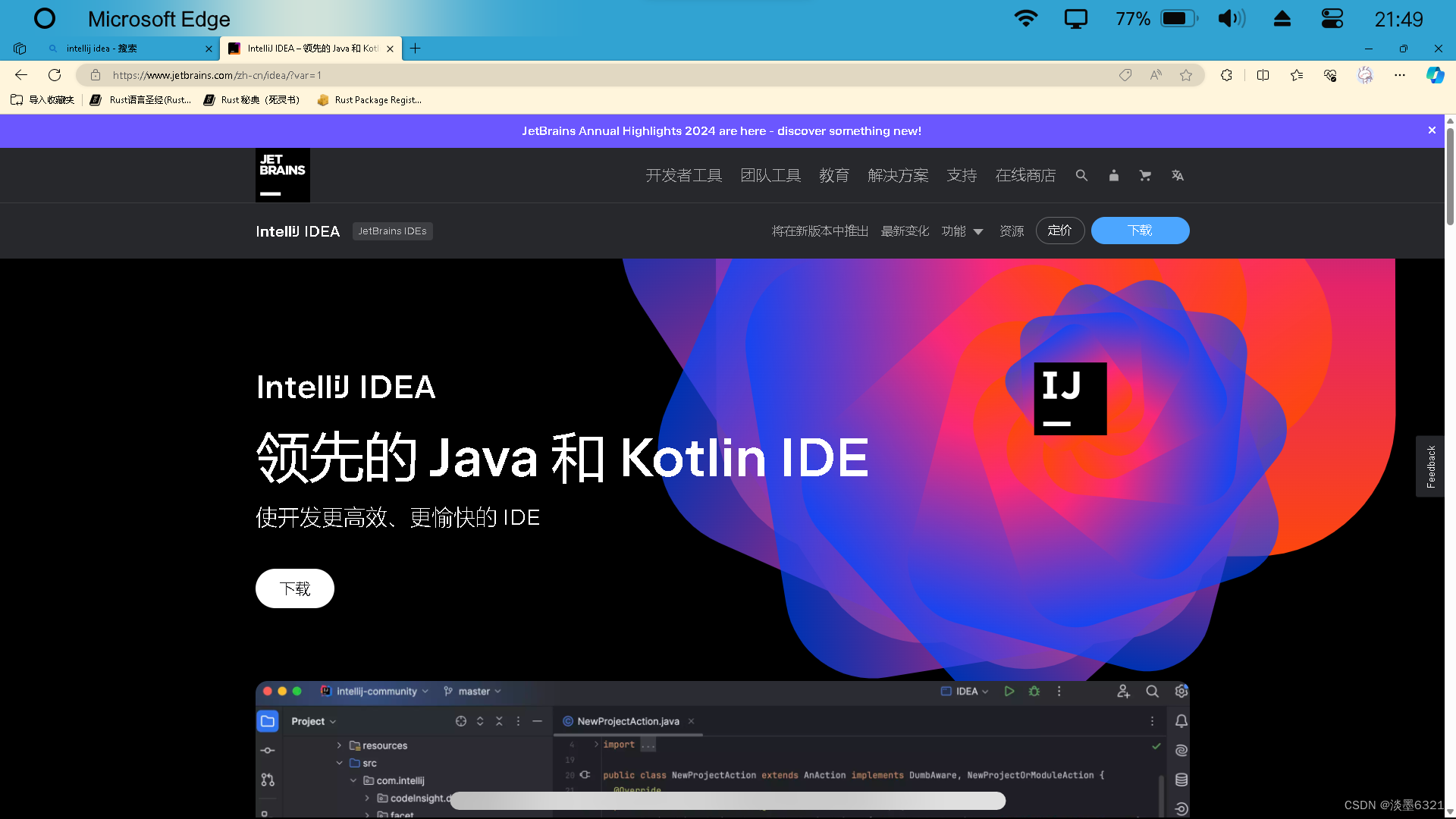The image size is (1456, 819).
Task: Open the system volume control
Action: point(1232,19)
